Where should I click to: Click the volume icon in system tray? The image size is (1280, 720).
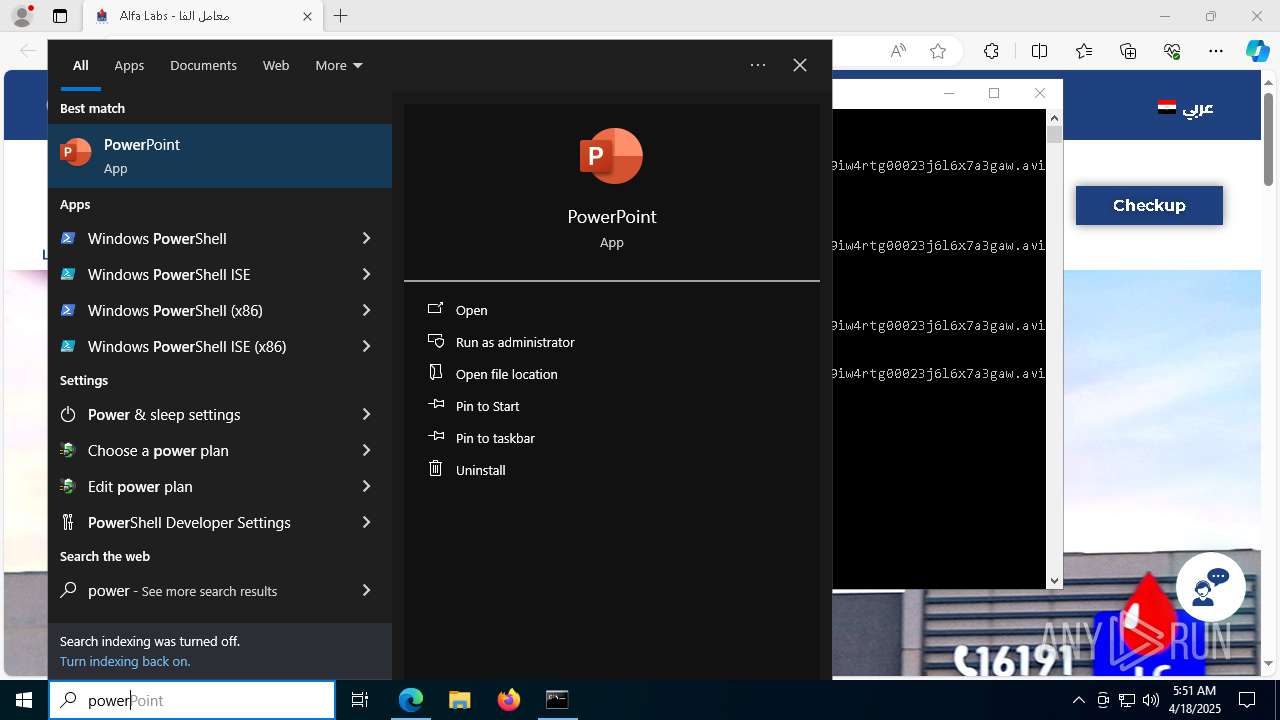[1150, 700]
